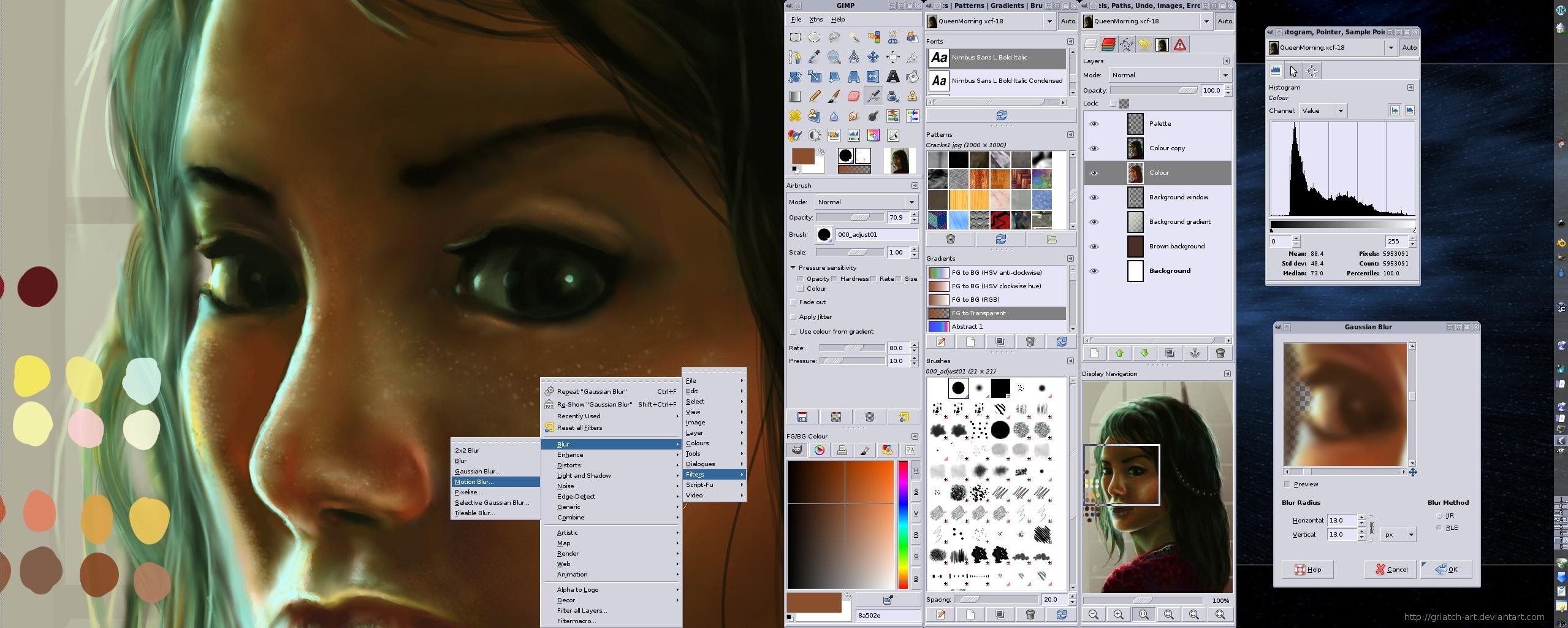The height and width of the screenshot is (628, 1568).
Task: Collapse the Pressure sensitivity expander
Action: point(794,267)
